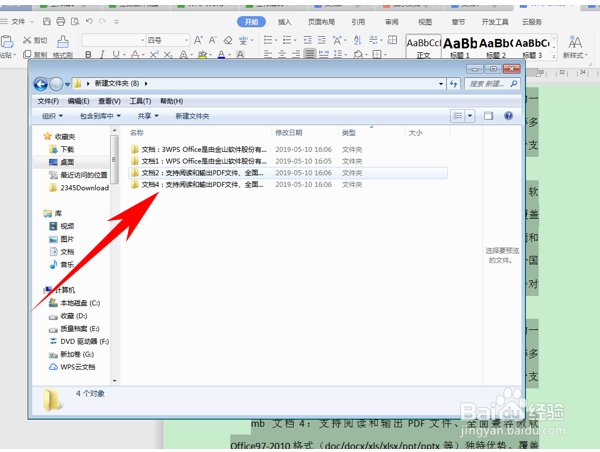Toggle italic formatting in WPS
This screenshot has width=600, height=452.
(102, 55)
